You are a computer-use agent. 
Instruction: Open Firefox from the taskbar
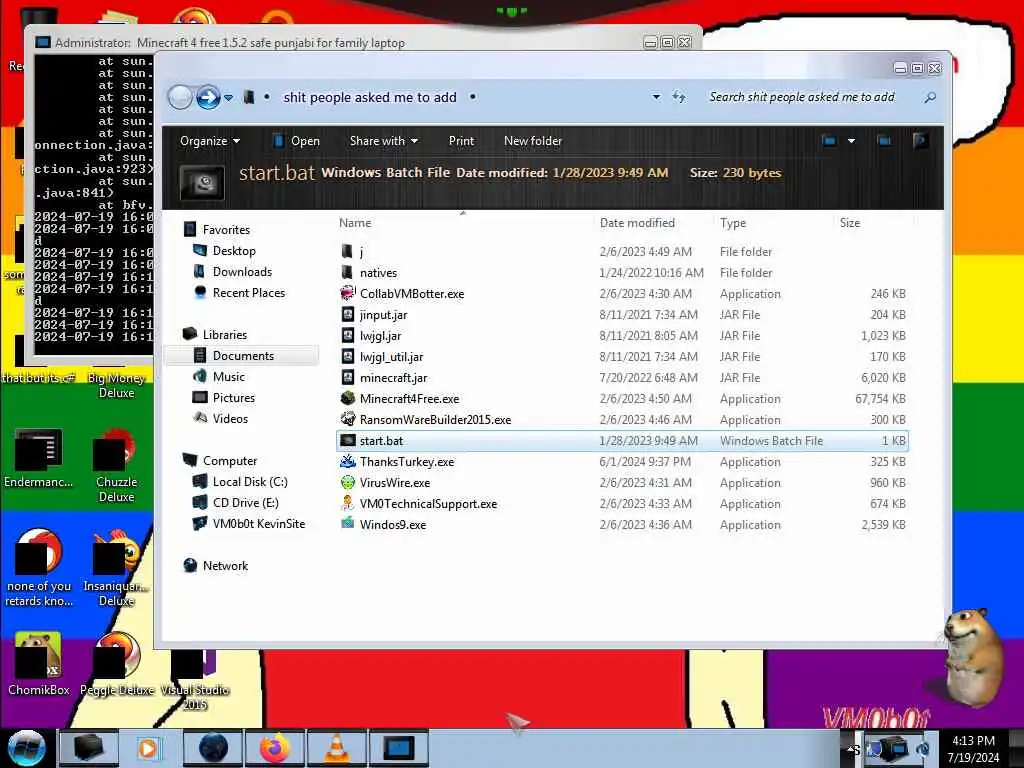pyautogui.click(x=275, y=748)
